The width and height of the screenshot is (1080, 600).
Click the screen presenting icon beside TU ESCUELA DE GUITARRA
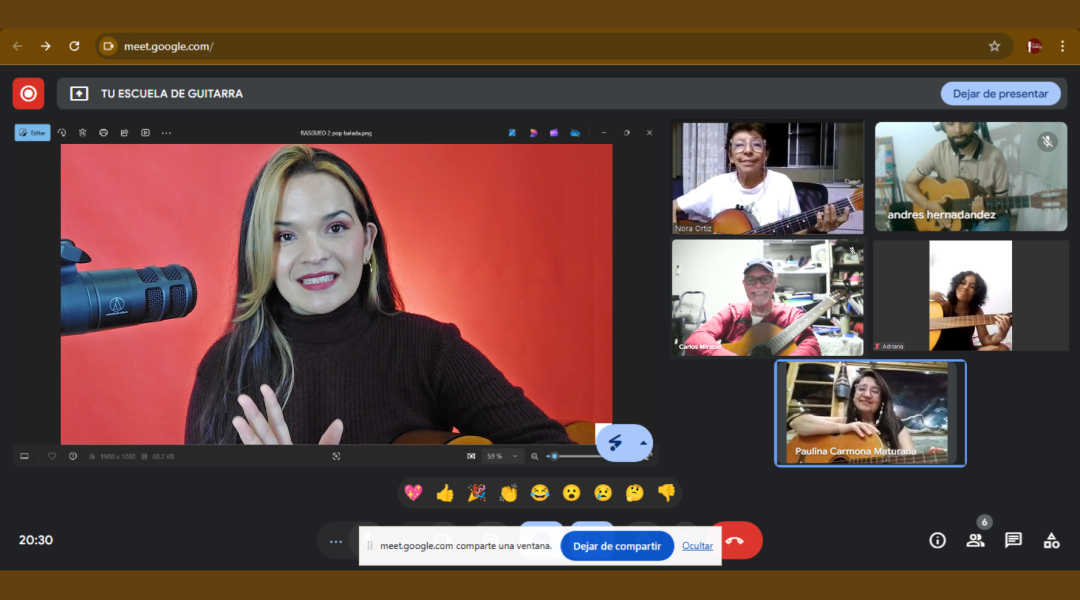click(x=79, y=94)
